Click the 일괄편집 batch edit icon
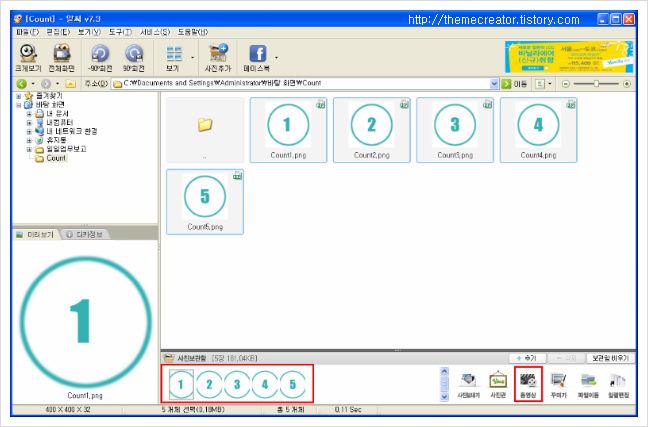The image size is (648, 427). click(618, 385)
